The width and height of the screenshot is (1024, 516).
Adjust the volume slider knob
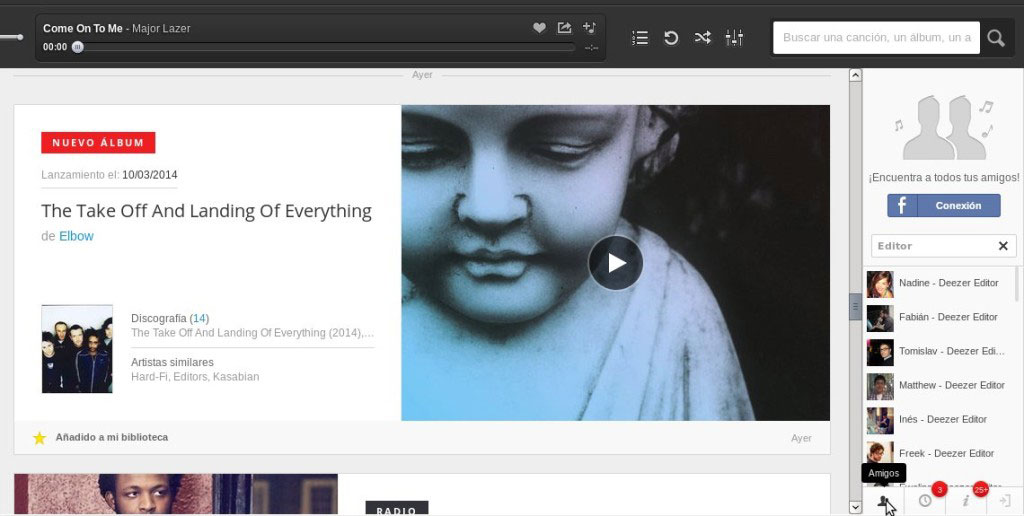[20, 37]
